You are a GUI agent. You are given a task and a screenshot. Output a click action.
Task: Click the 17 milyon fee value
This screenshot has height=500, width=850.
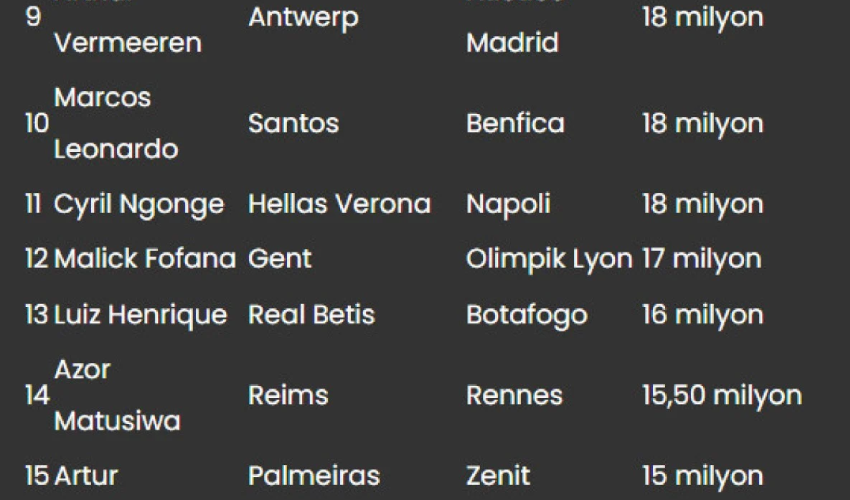[x=701, y=259]
